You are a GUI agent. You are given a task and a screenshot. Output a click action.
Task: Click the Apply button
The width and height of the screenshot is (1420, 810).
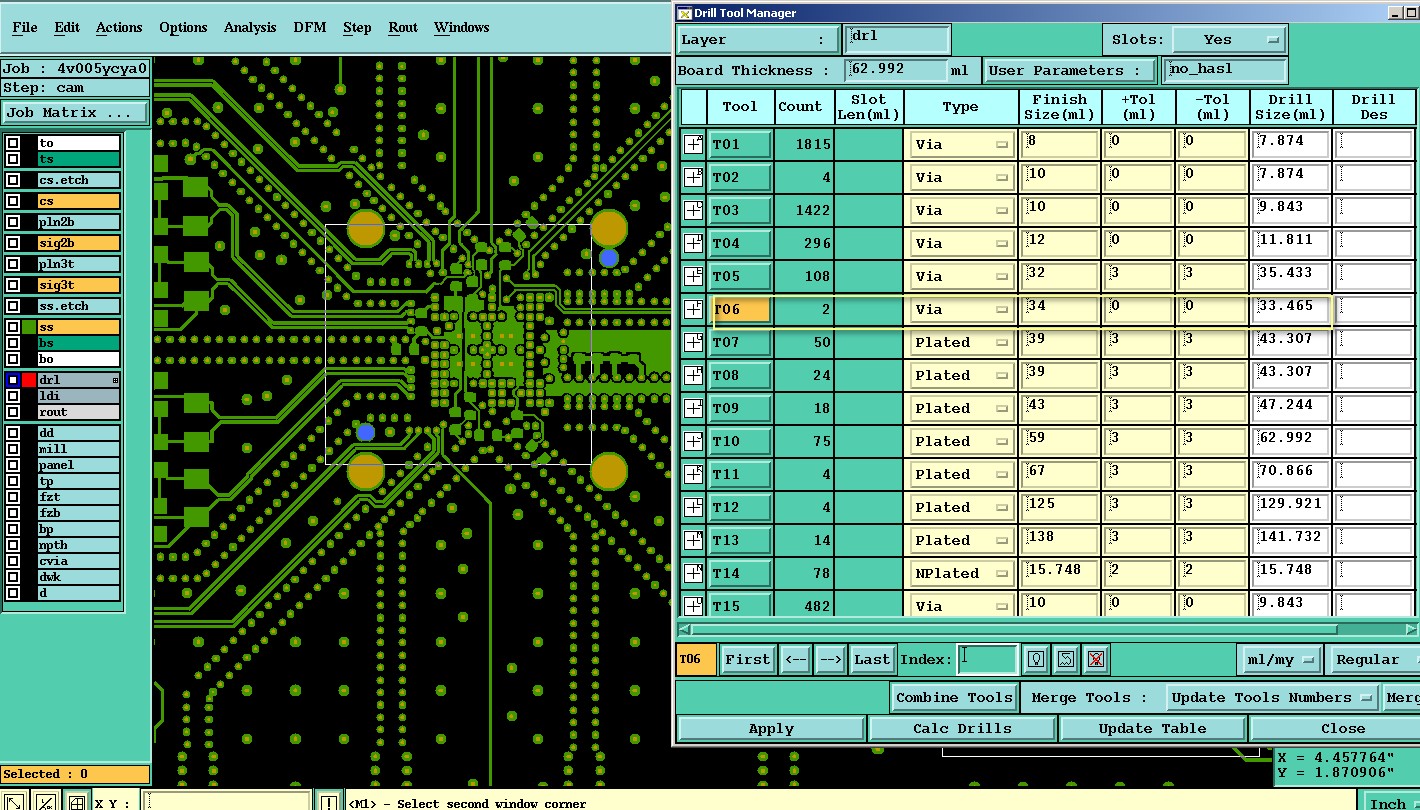(x=771, y=728)
